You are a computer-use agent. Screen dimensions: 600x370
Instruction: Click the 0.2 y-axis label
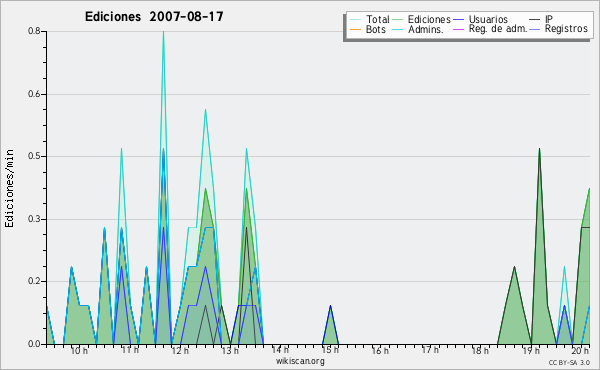tap(34, 282)
